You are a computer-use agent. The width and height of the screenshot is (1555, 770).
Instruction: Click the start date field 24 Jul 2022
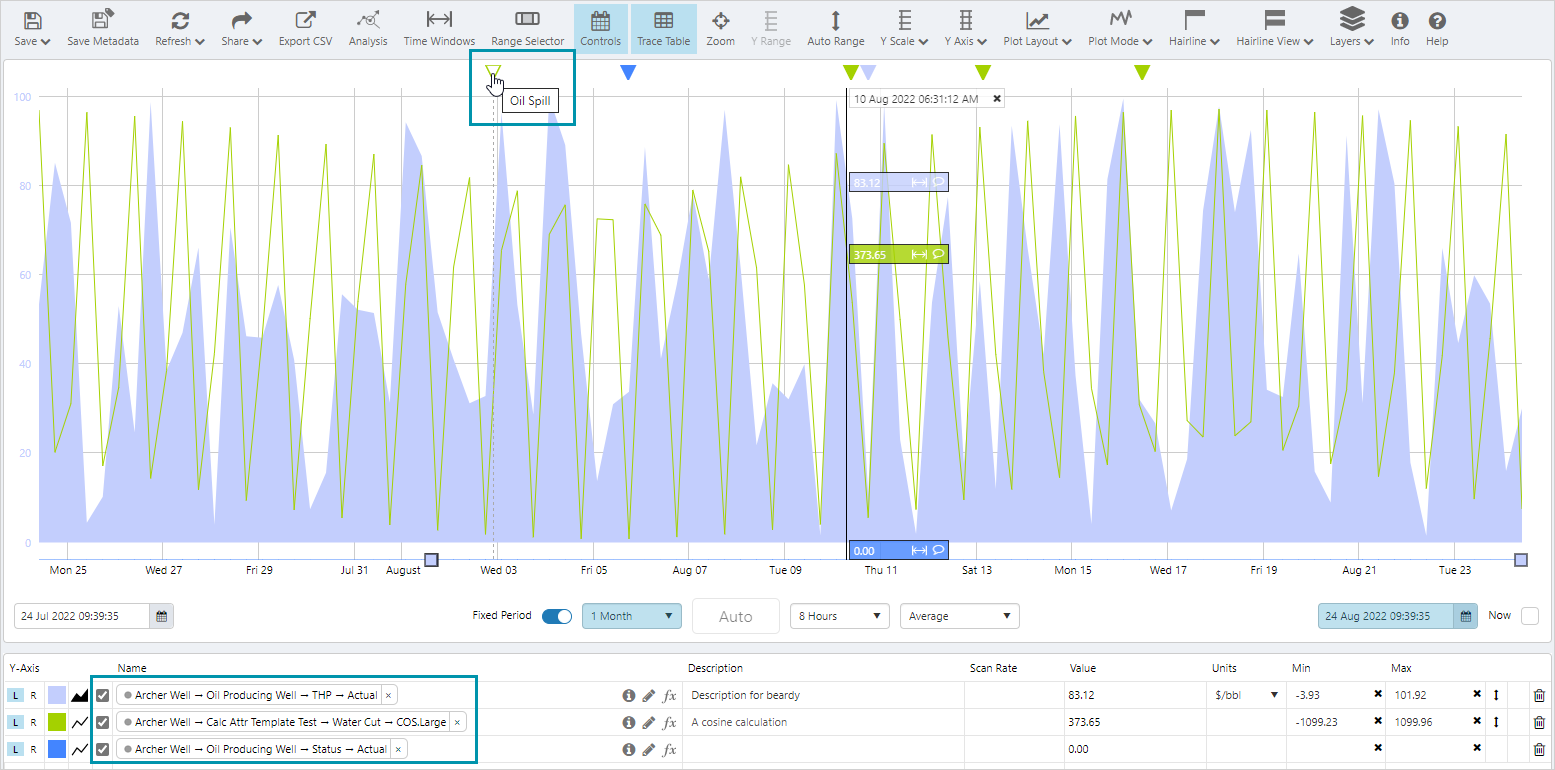tap(82, 616)
